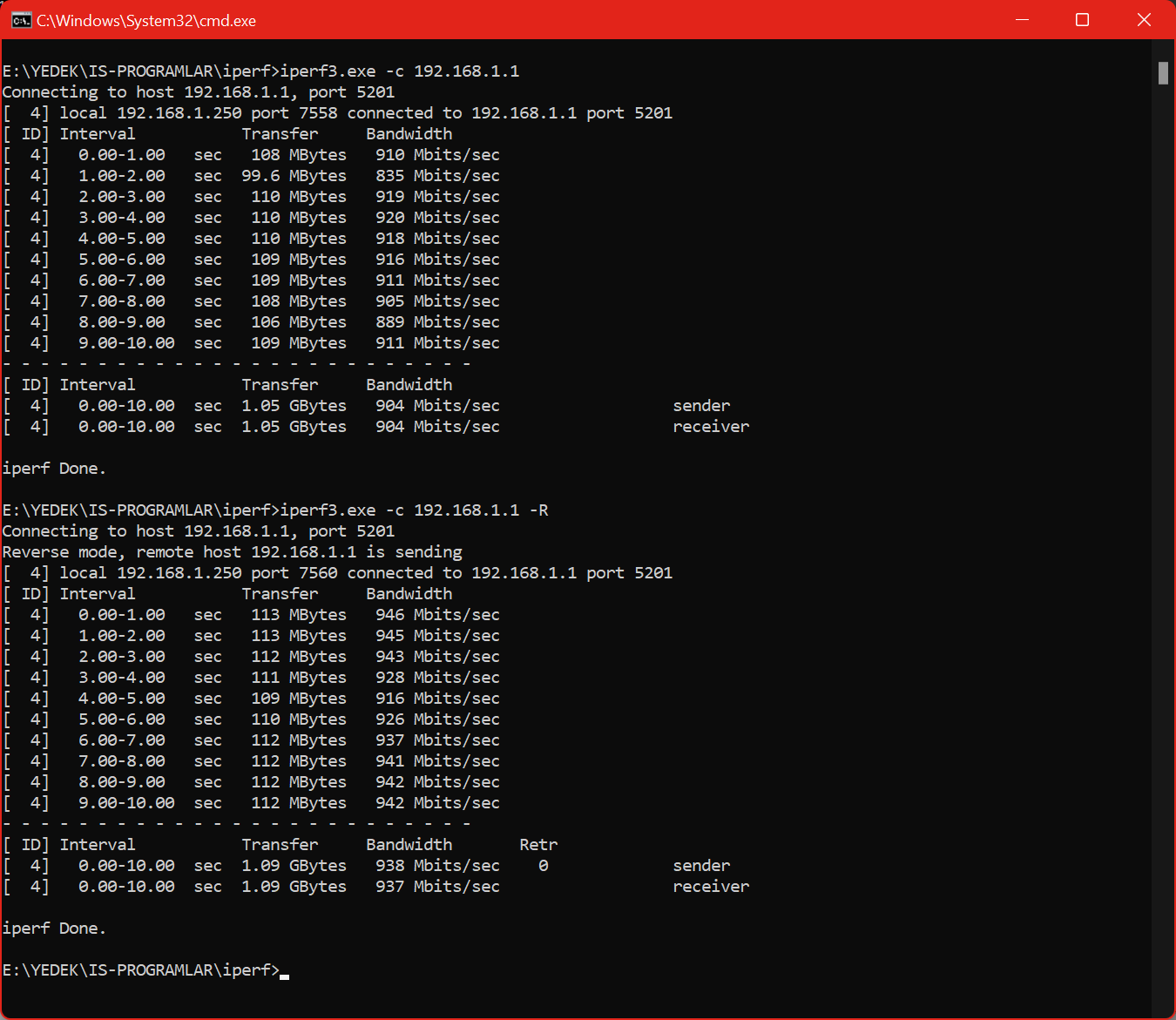Screen dimensions: 1176x1020
Task: Click the '0' retransmit count under Retr
Action: point(544,866)
